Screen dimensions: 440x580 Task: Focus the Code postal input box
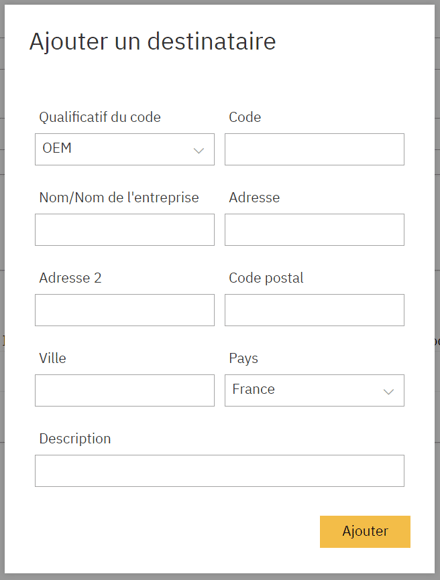click(314, 310)
